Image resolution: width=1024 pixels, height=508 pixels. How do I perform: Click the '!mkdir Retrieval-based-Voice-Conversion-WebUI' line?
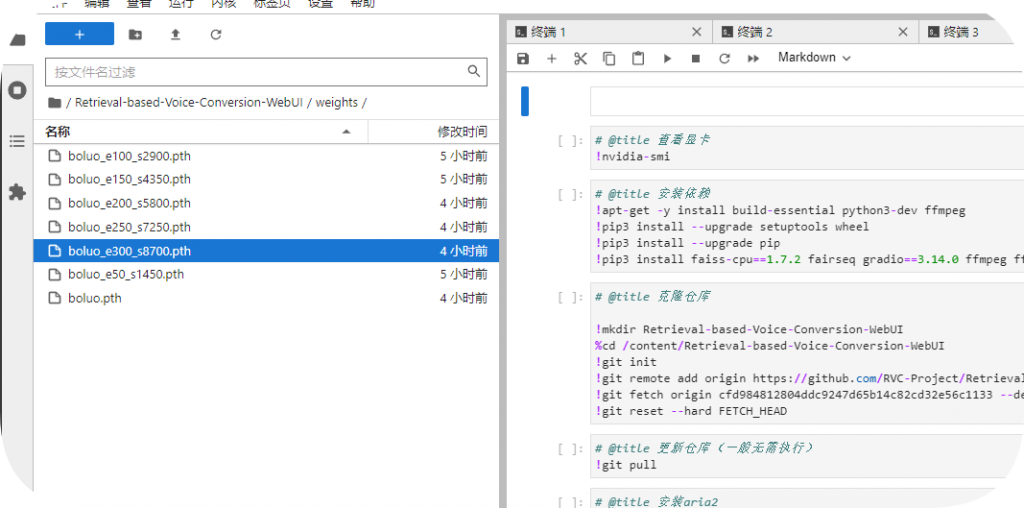(x=749, y=329)
